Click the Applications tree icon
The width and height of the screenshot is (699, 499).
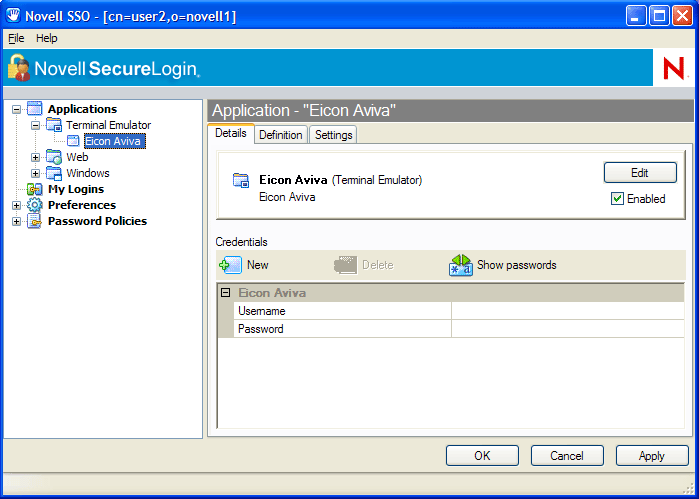pyautogui.click(x=35, y=109)
